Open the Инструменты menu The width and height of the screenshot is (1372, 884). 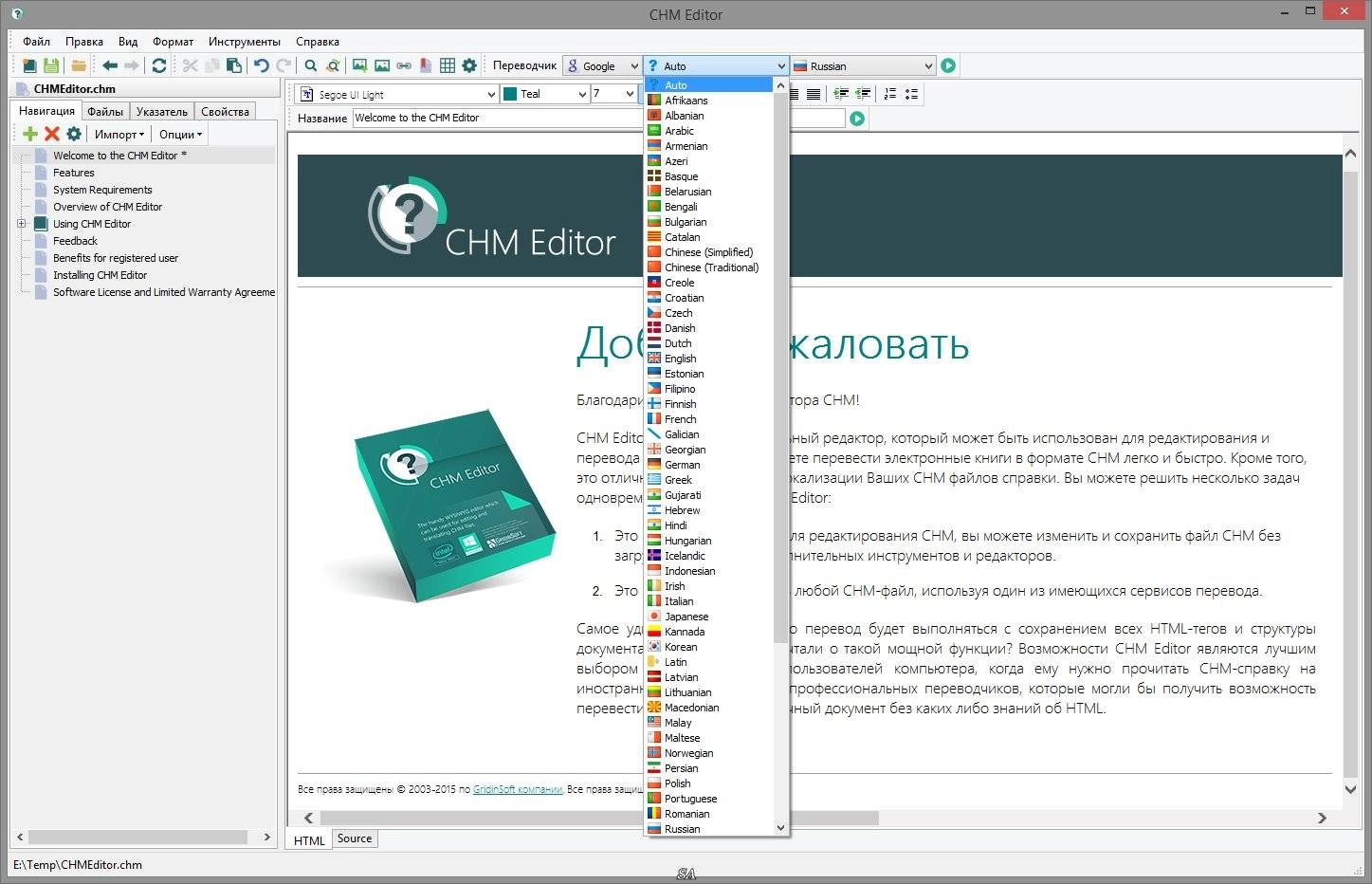[245, 42]
